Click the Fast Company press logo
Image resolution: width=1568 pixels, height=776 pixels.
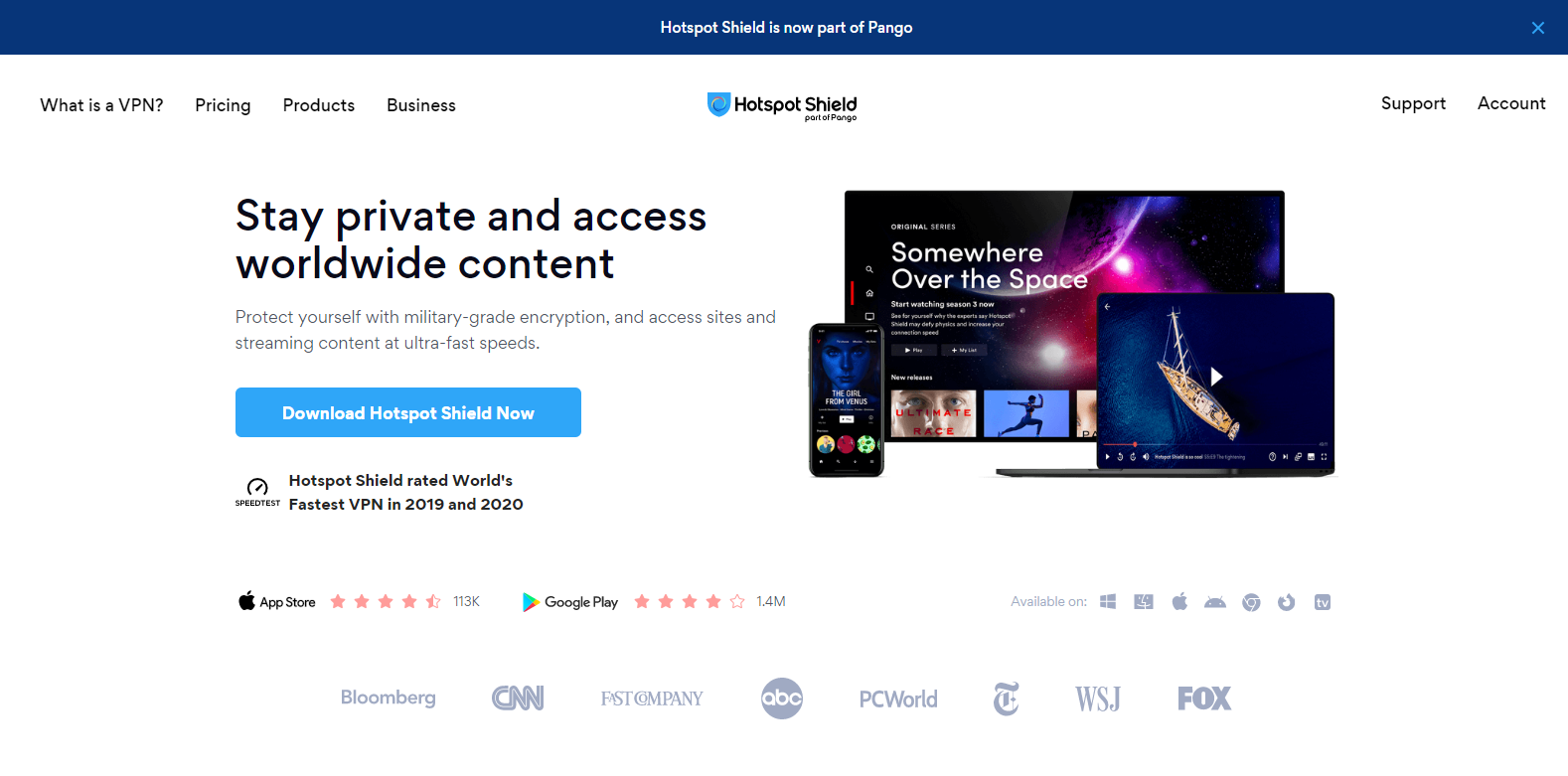652,698
